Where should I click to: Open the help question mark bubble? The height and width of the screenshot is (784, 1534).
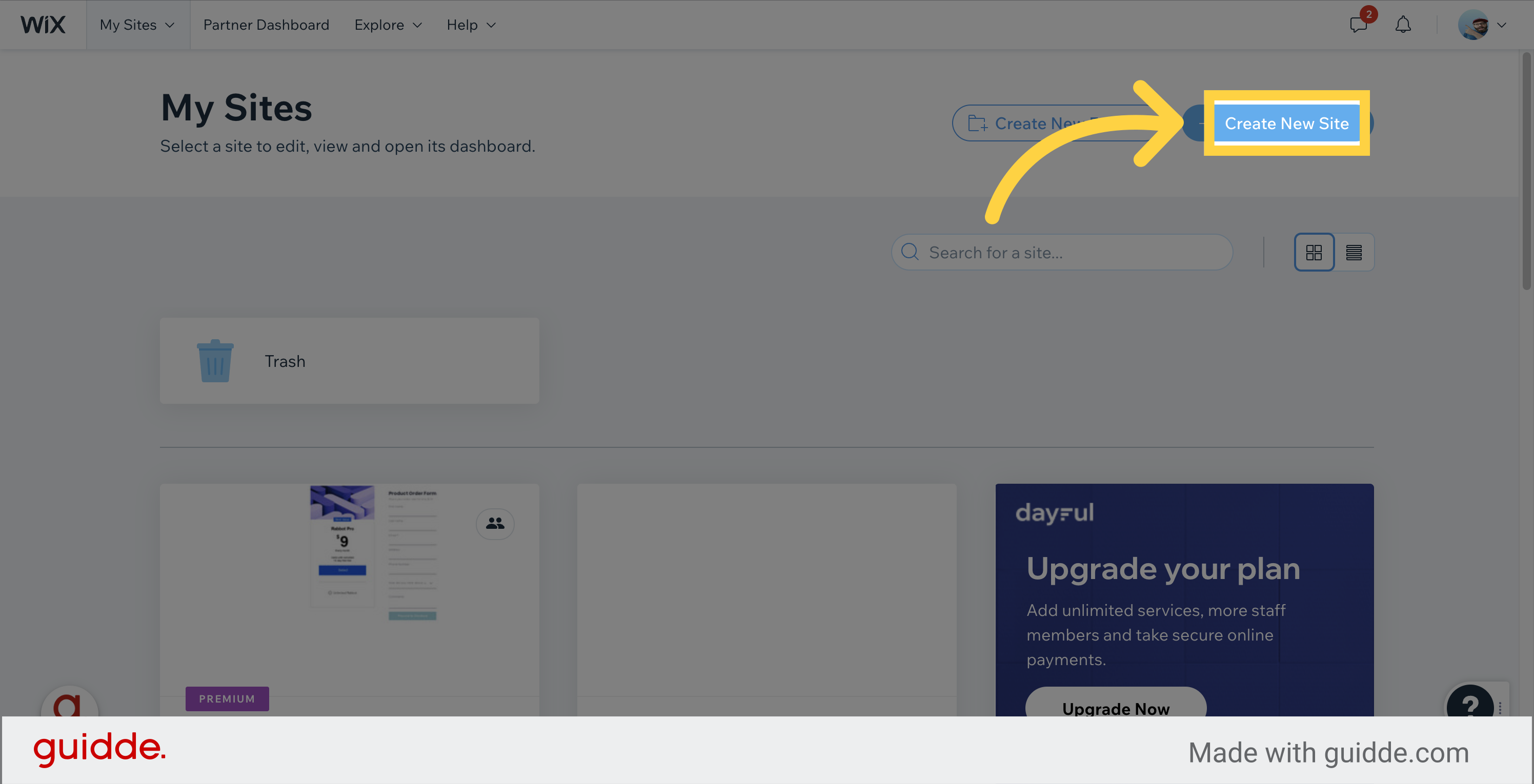[1470, 705]
